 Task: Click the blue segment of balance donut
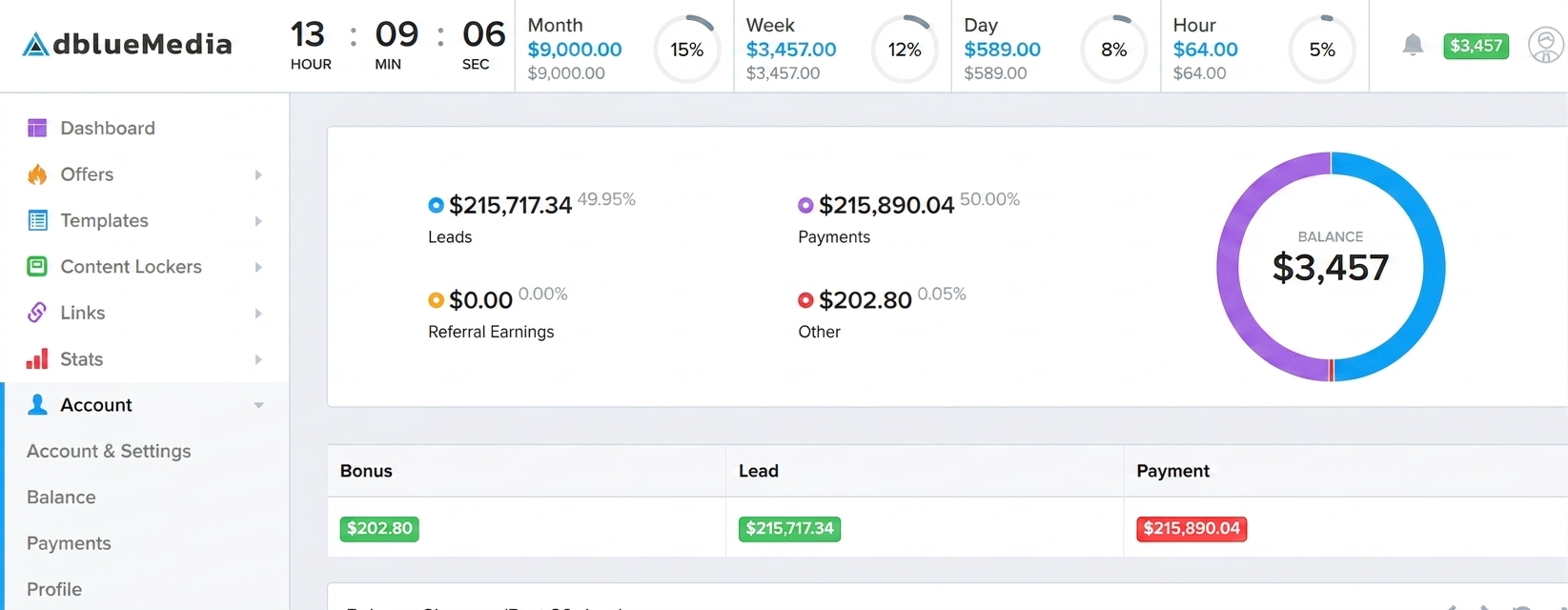click(x=1435, y=267)
